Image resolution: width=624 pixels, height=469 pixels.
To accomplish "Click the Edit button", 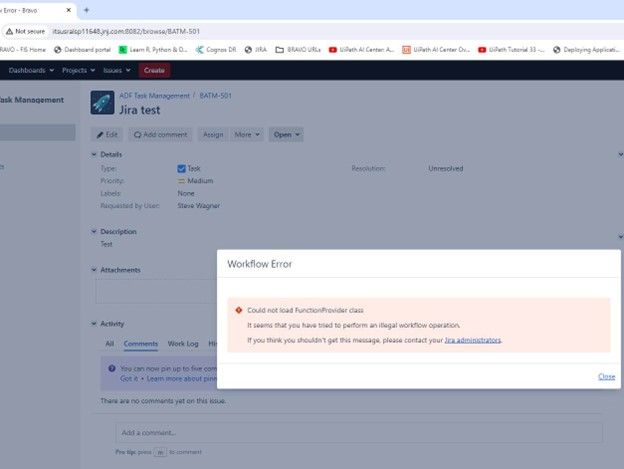I will tap(107, 135).
